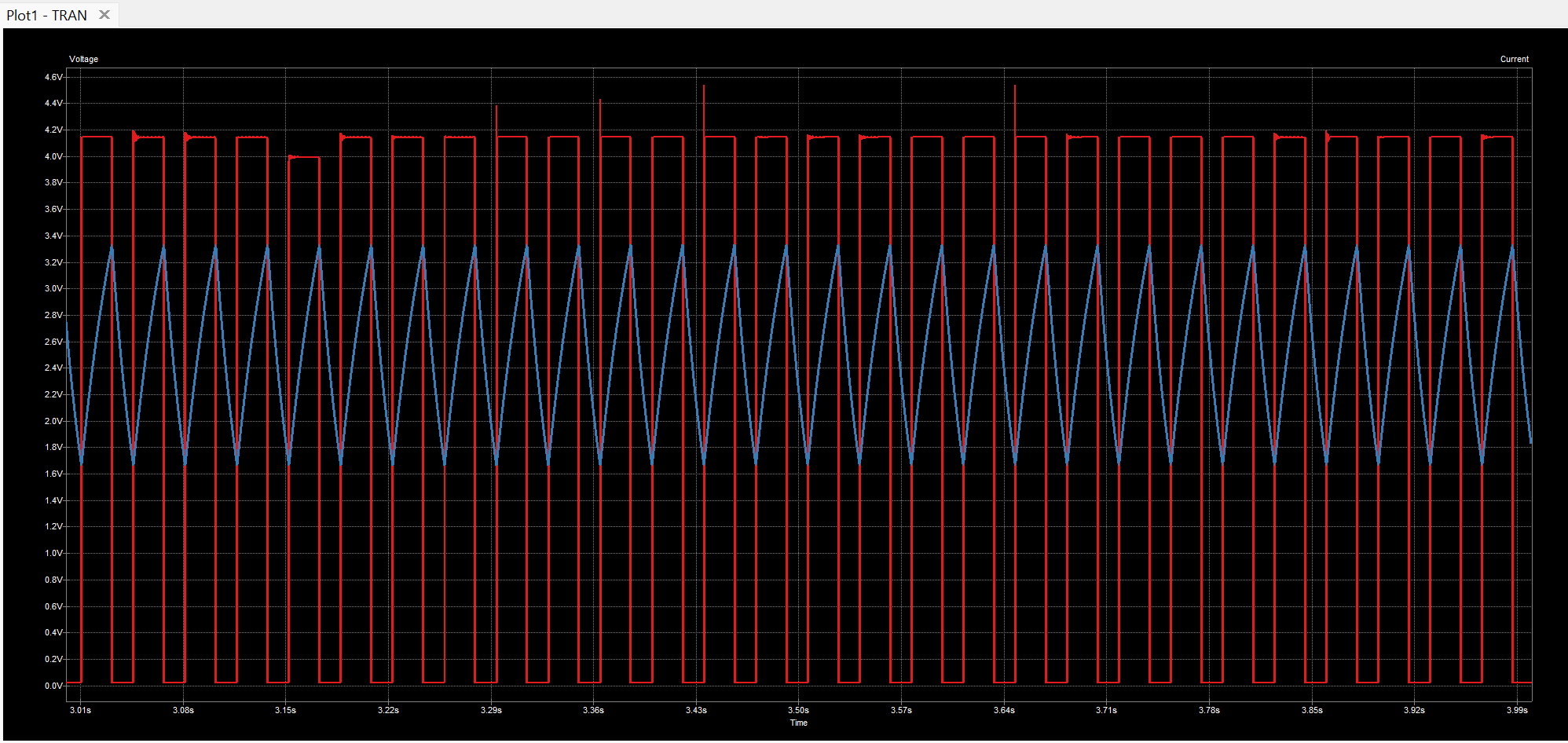Click the 3.92s time tick label
Viewport: 1568px width, 743px height.
[x=1414, y=710]
